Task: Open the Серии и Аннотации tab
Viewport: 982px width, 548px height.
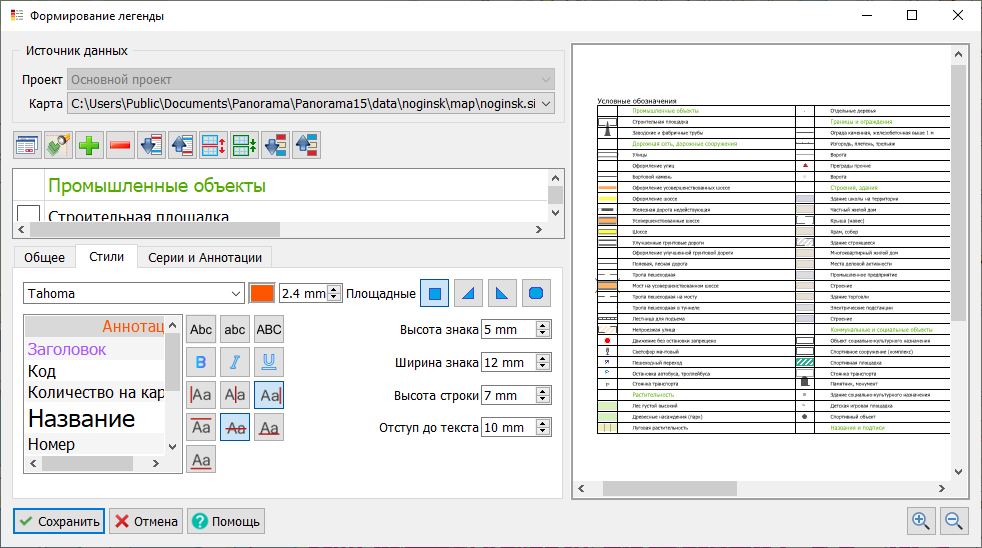Action: tap(204, 257)
